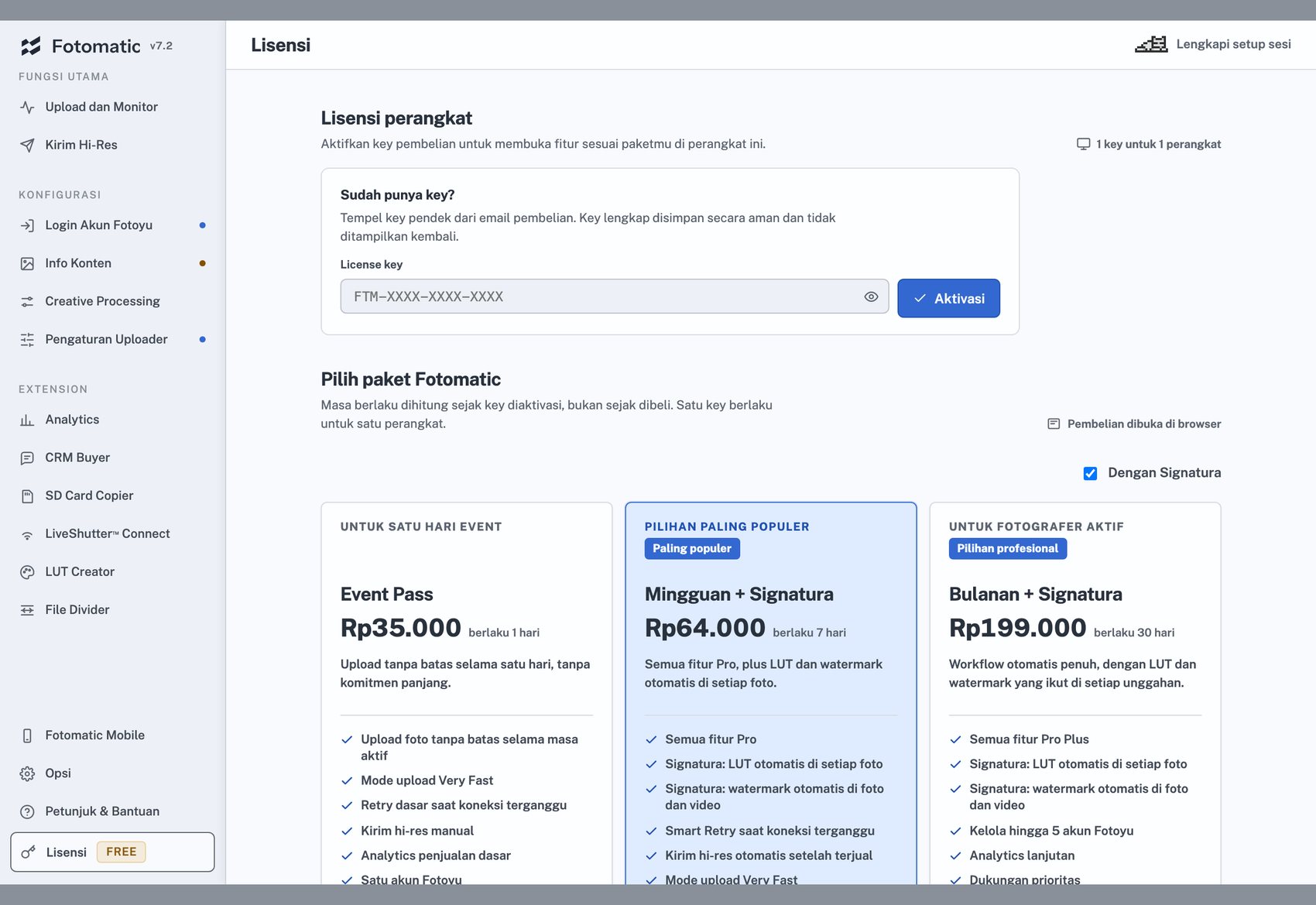
Task: Click the settings sliders icon for Pengaturan Uploader
Action: [27, 340]
